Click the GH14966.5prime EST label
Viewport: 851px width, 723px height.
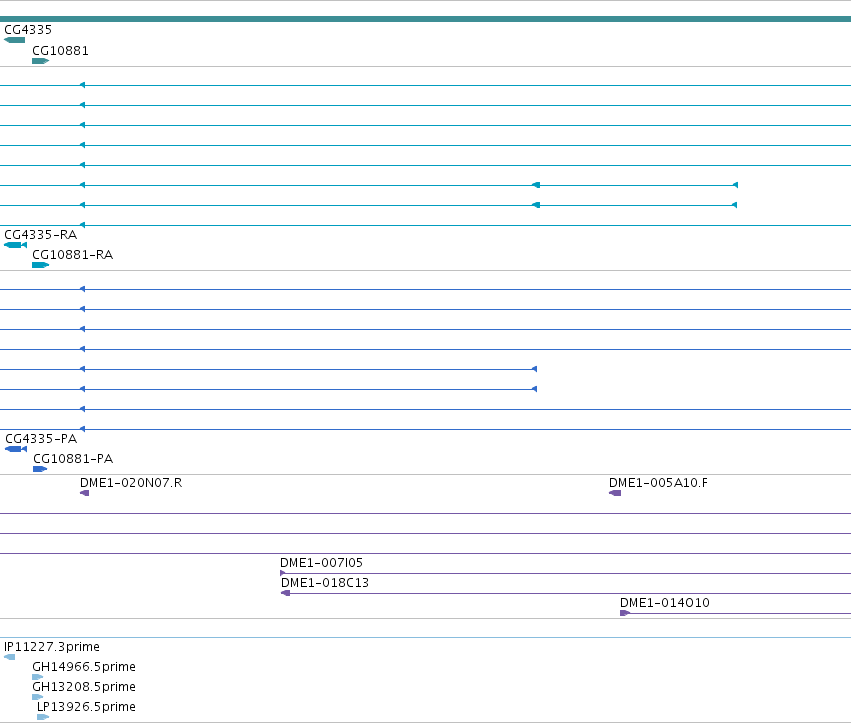point(84,667)
